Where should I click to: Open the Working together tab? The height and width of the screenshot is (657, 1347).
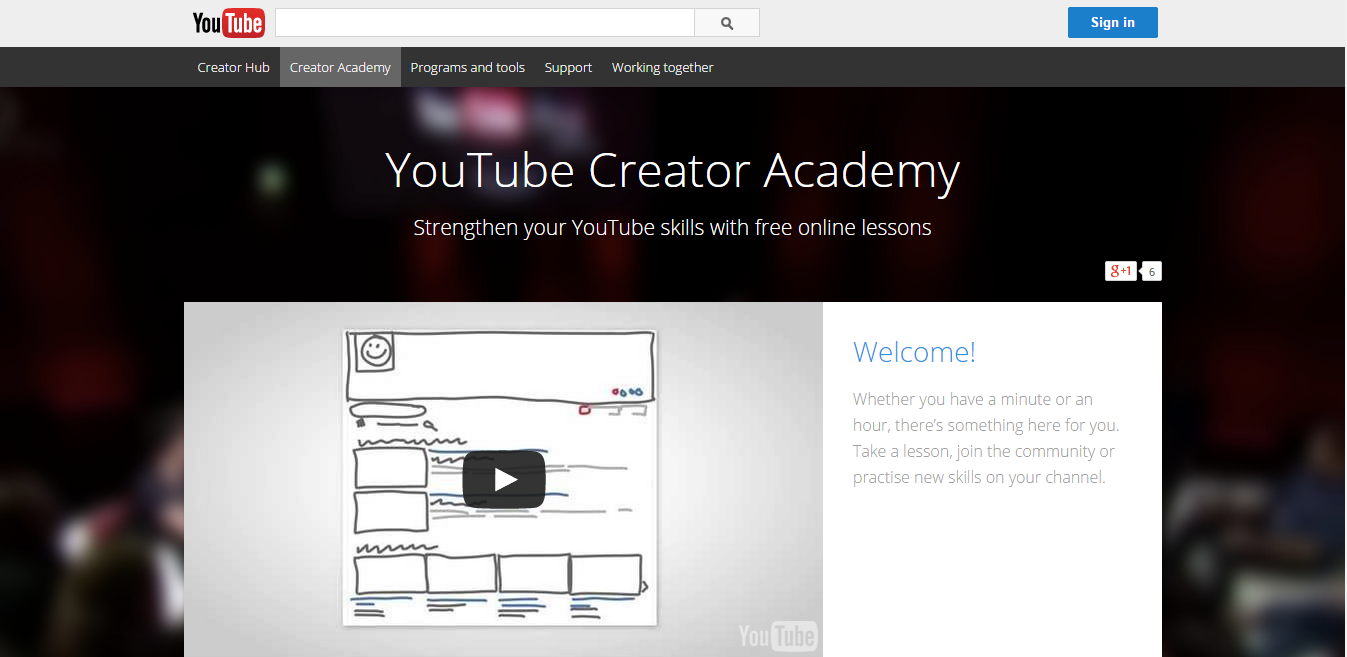tap(662, 67)
